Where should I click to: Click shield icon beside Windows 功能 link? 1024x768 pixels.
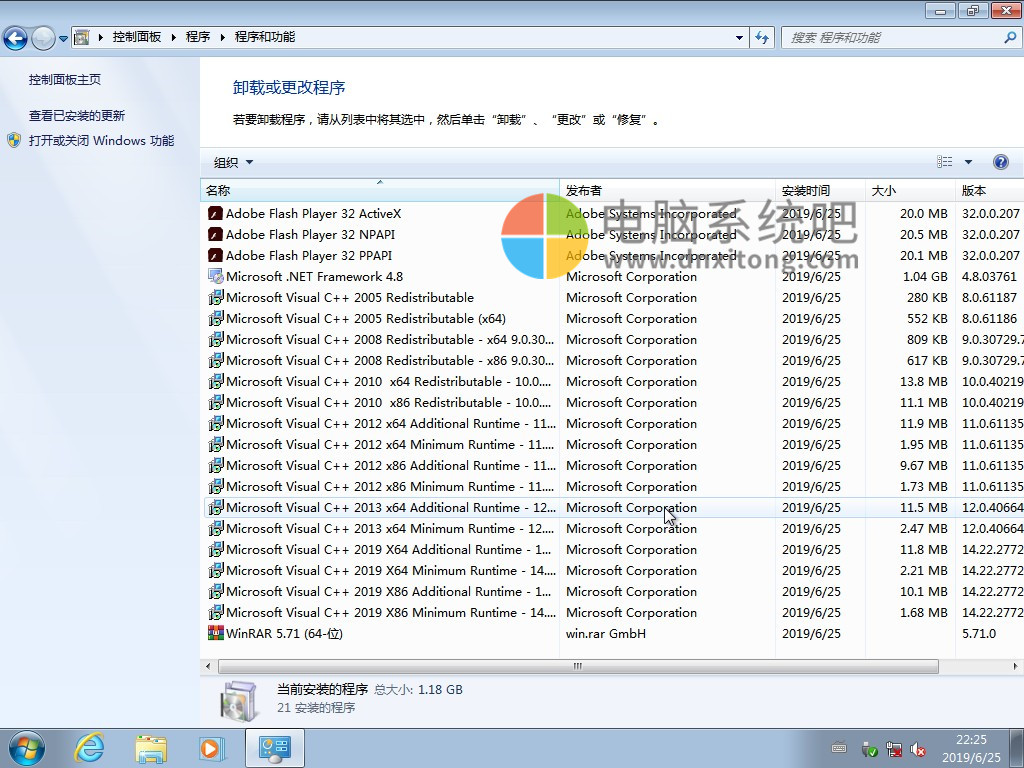click(x=14, y=140)
